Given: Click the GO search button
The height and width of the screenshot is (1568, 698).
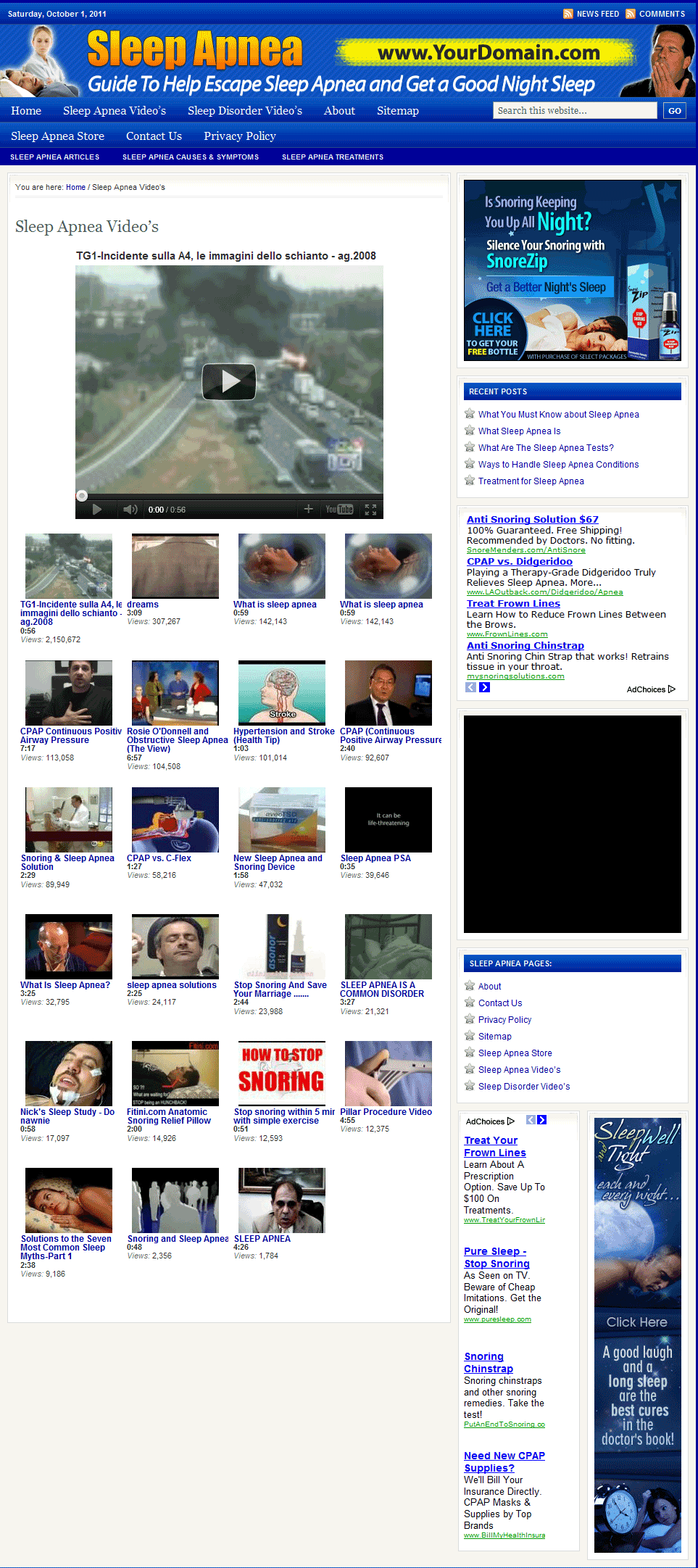Looking at the screenshot, I should (x=675, y=110).
